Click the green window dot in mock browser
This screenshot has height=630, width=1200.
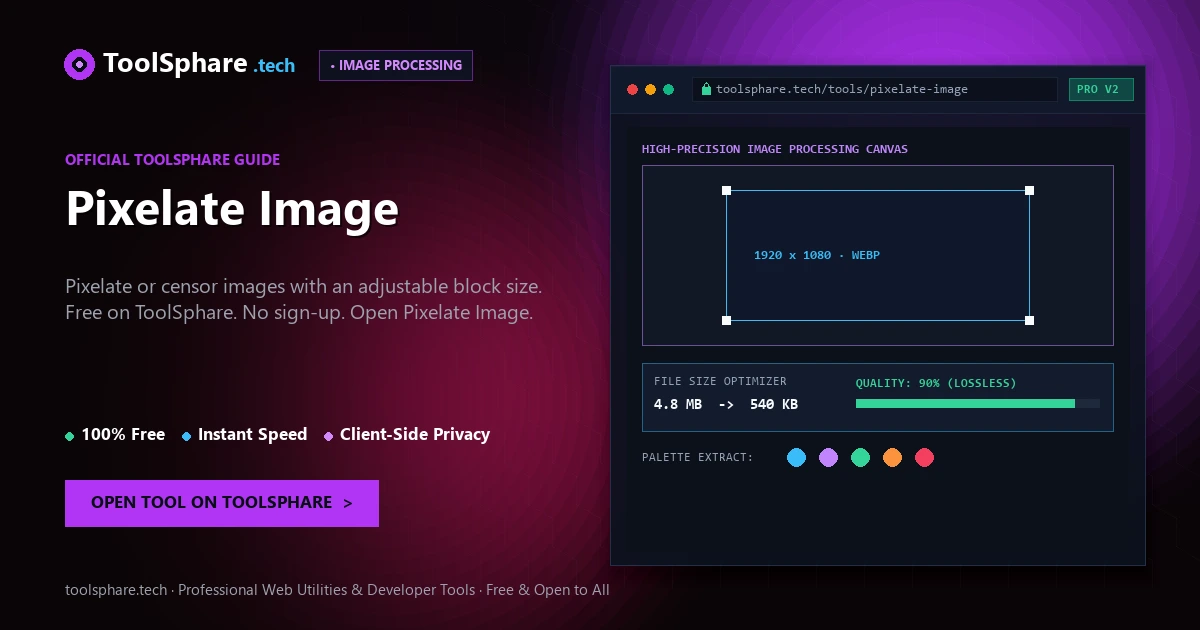point(669,89)
